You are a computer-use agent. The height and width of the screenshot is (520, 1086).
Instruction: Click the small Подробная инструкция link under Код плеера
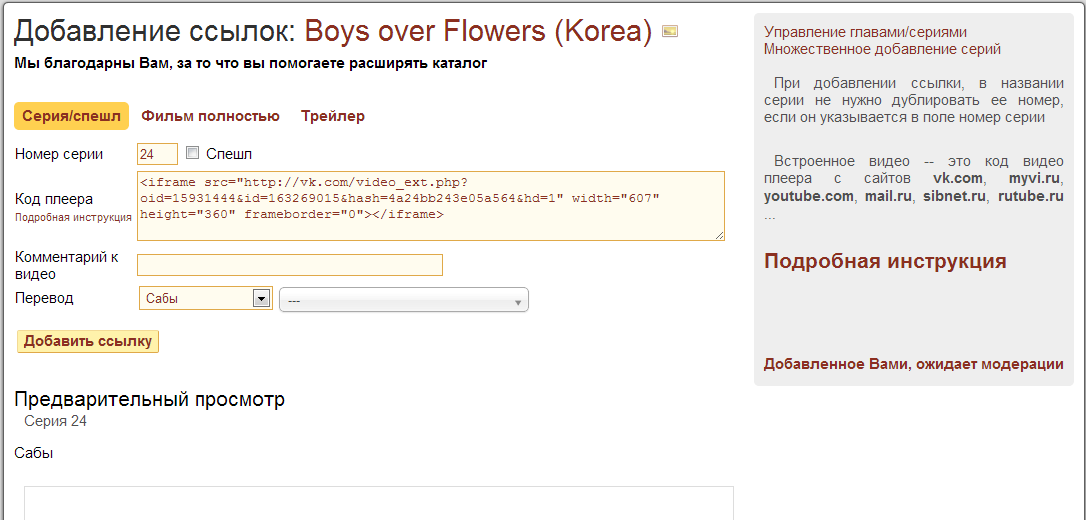pyautogui.click(x=73, y=217)
